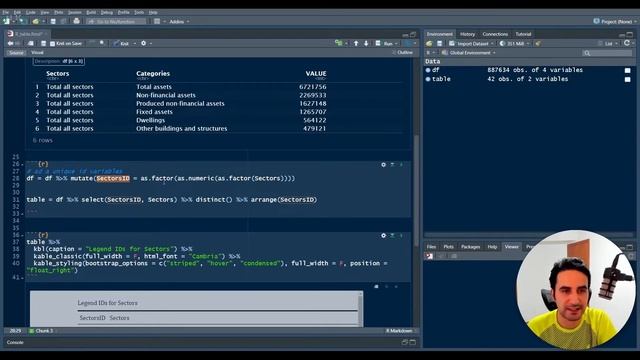Click the Print icon in main toolbar
This screenshot has height=360, width=640.
click(76, 21)
